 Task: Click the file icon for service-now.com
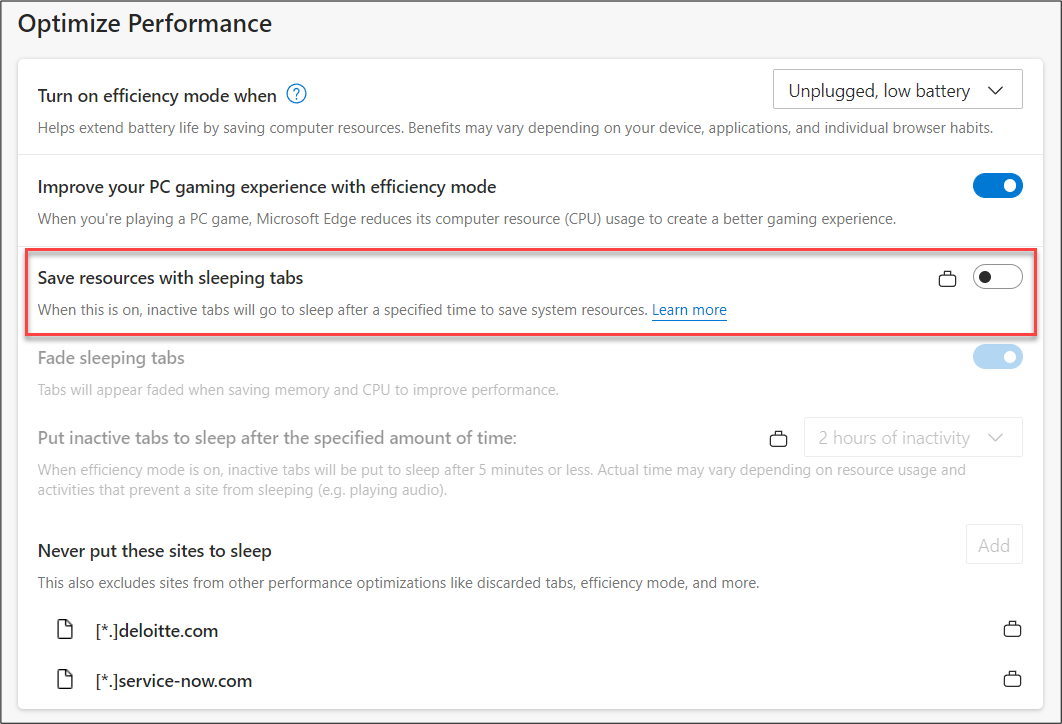(x=65, y=680)
